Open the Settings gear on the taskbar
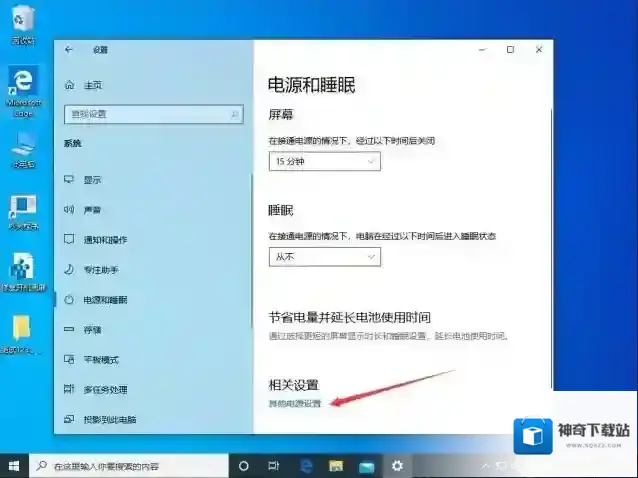The height and width of the screenshot is (478, 638). 397,466
